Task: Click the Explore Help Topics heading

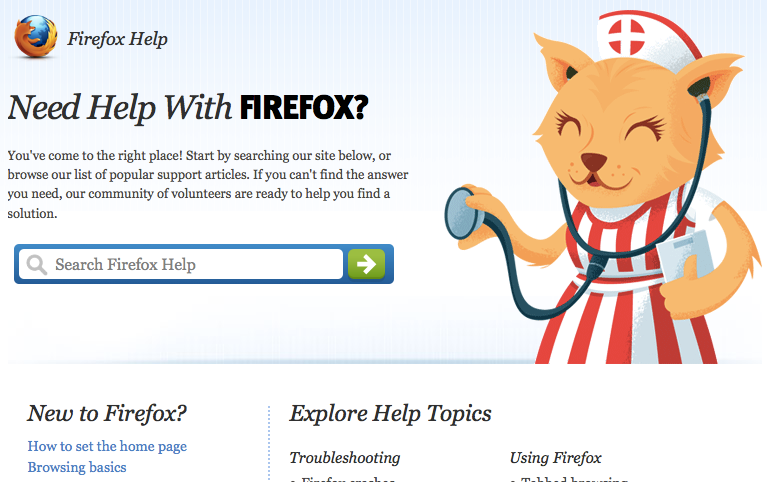Action: (390, 413)
